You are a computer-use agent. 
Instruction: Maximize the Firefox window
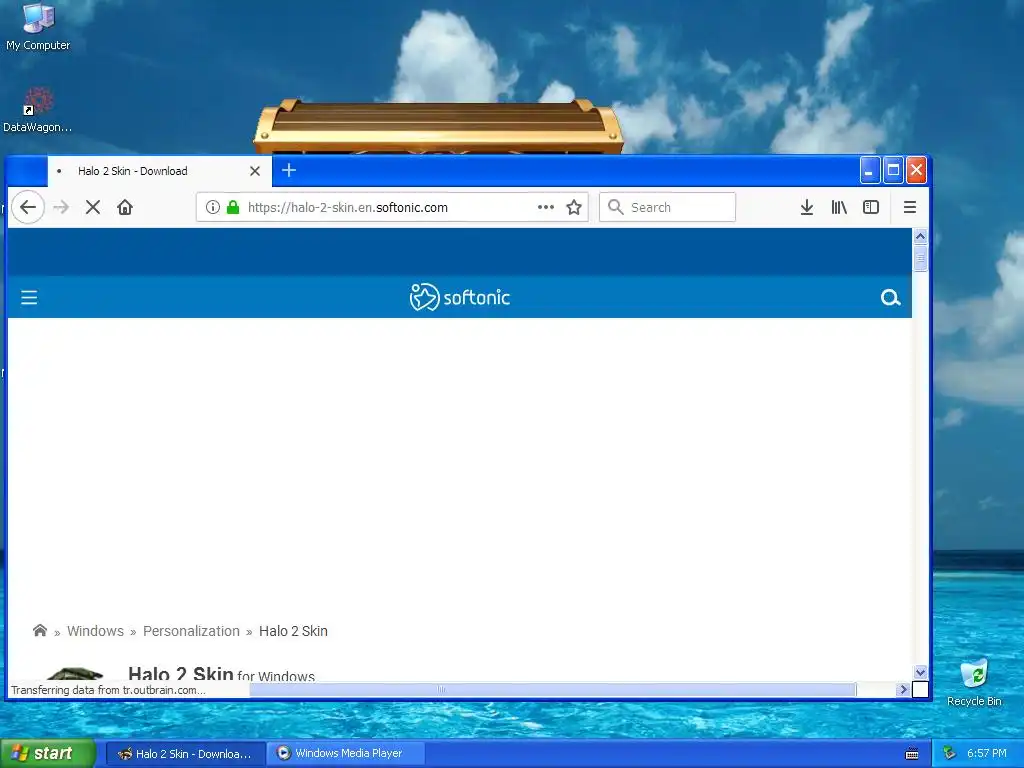(x=893, y=170)
